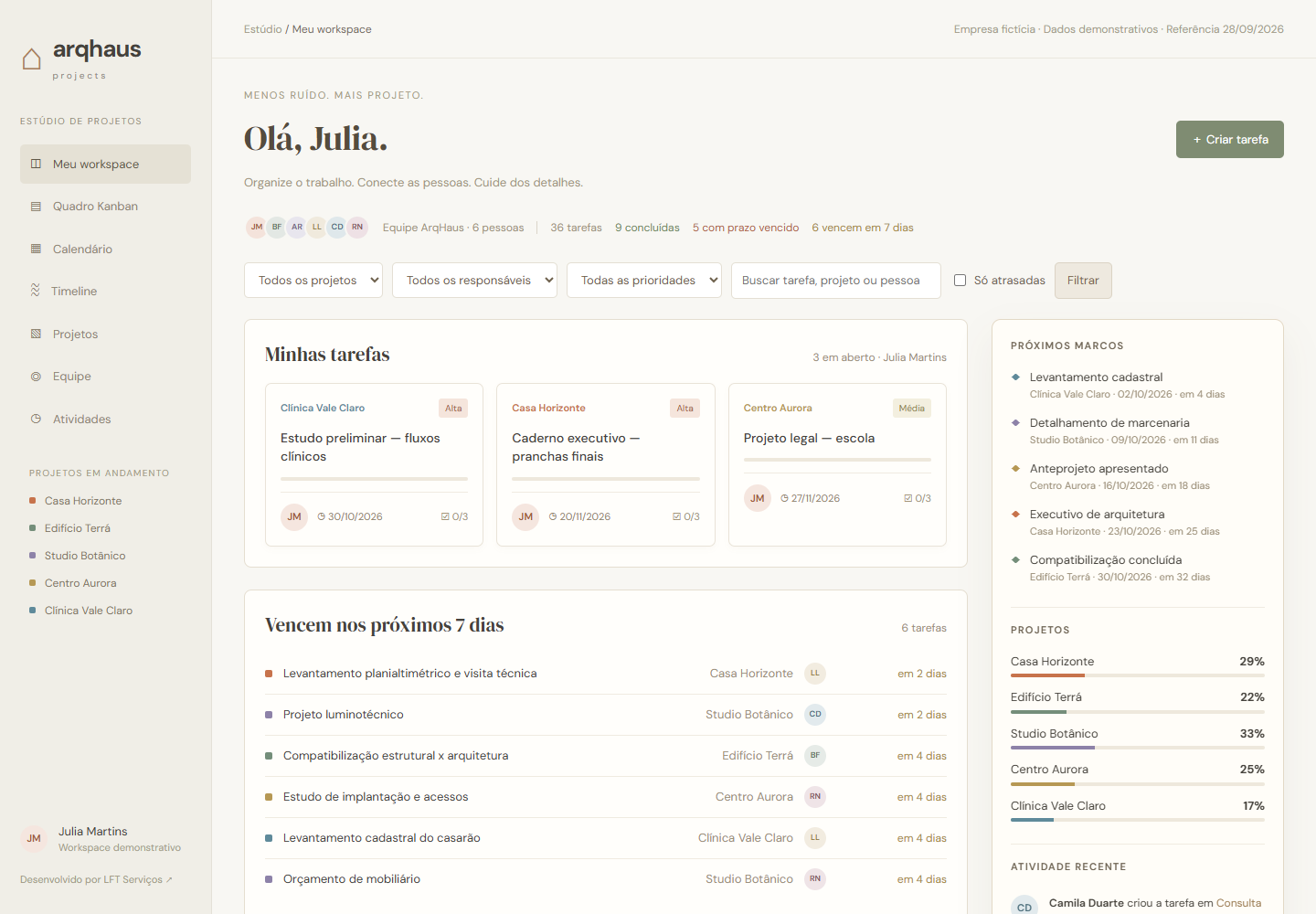
Task: Click the AR avatar in the team row
Action: click(x=297, y=228)
